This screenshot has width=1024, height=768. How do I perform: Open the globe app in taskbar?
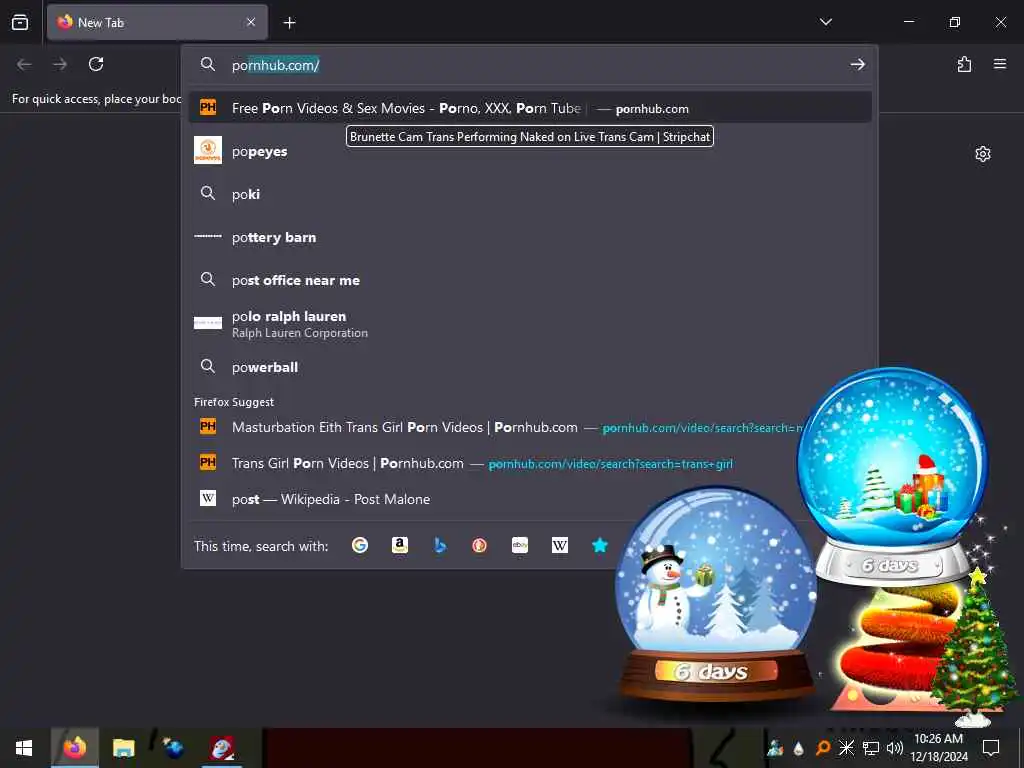pos(172,748)
